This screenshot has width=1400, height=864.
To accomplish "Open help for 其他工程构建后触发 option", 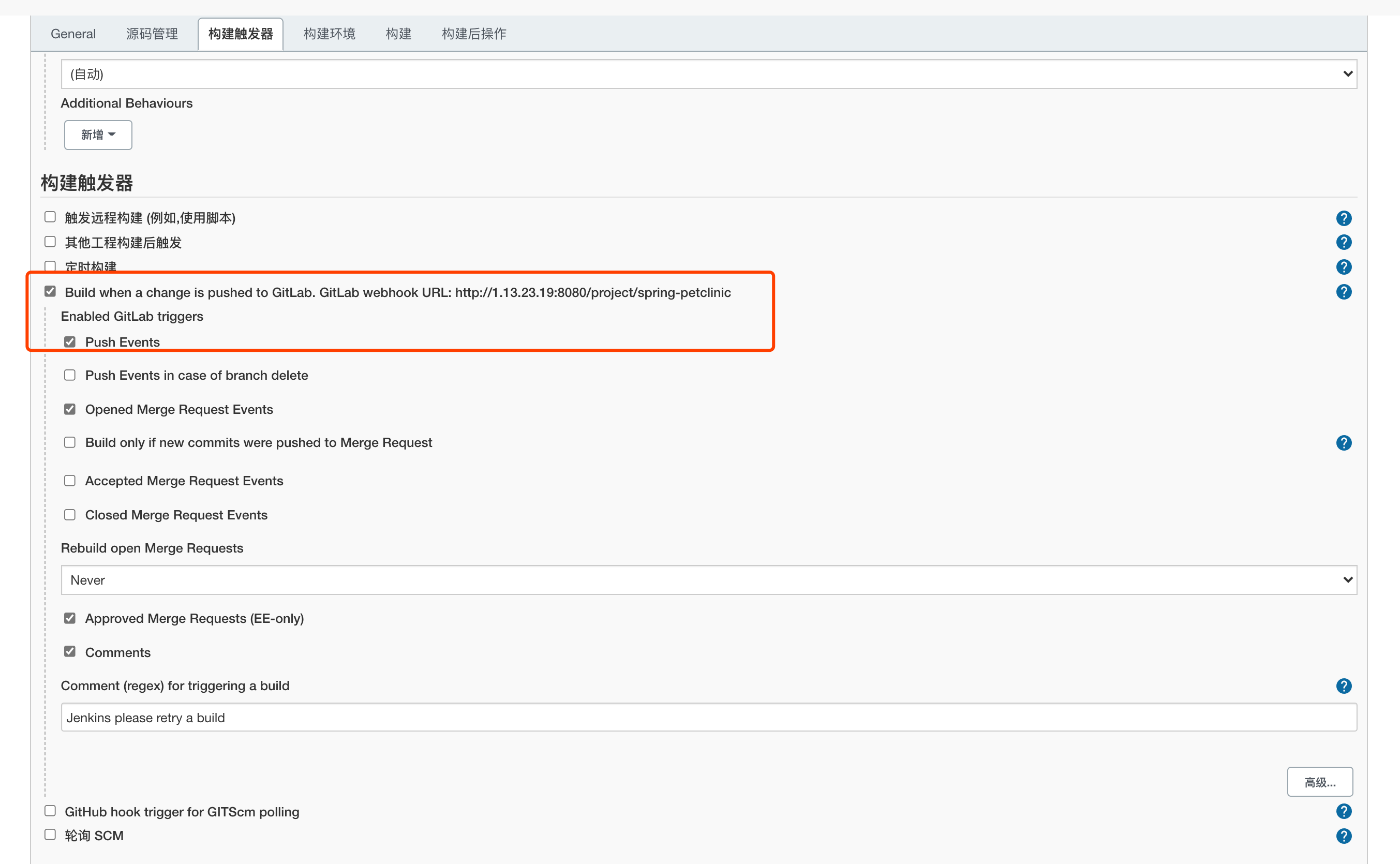I will (1344, 242).
